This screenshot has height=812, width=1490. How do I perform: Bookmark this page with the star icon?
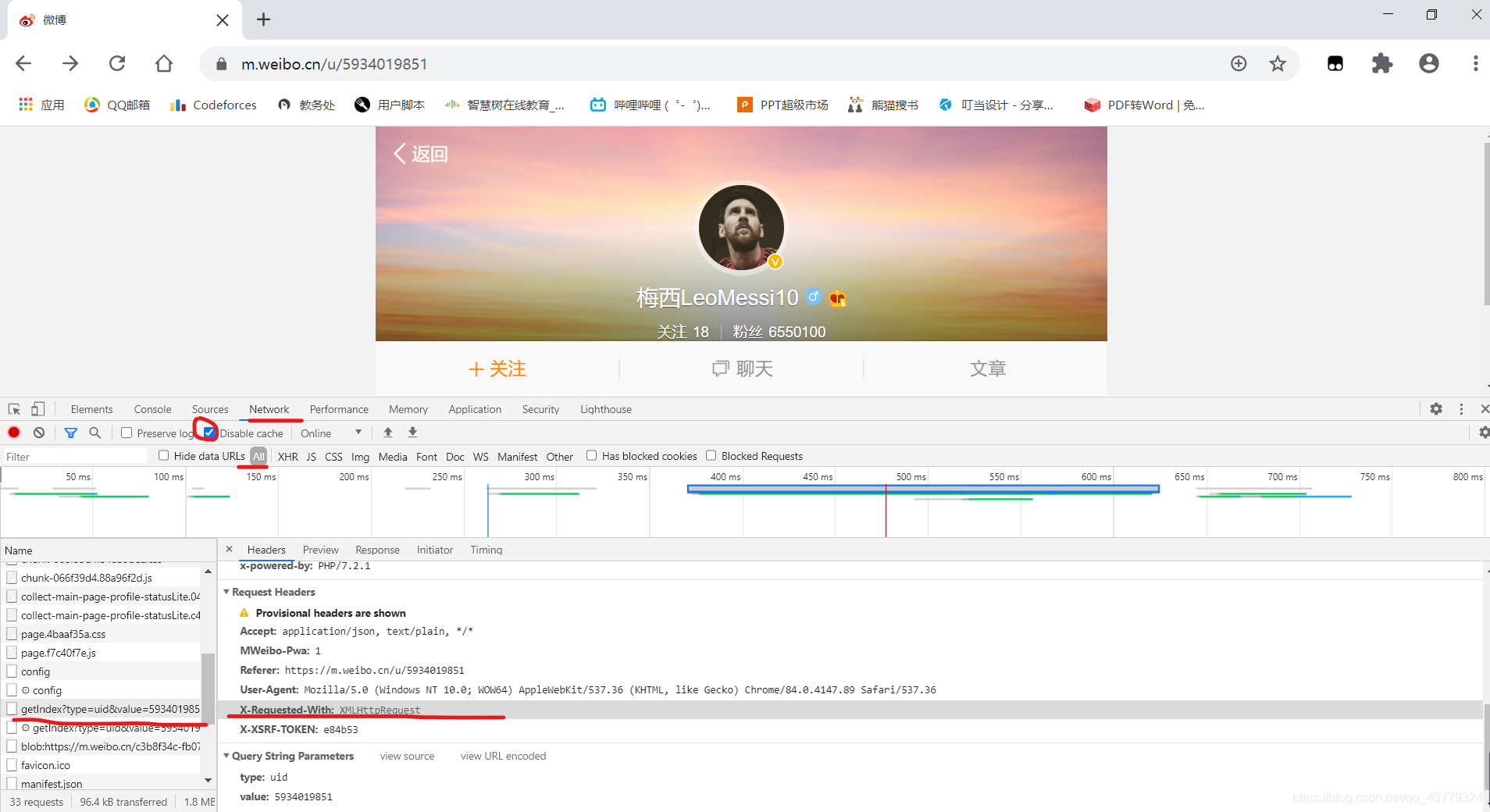click(x=1278, y=63)
